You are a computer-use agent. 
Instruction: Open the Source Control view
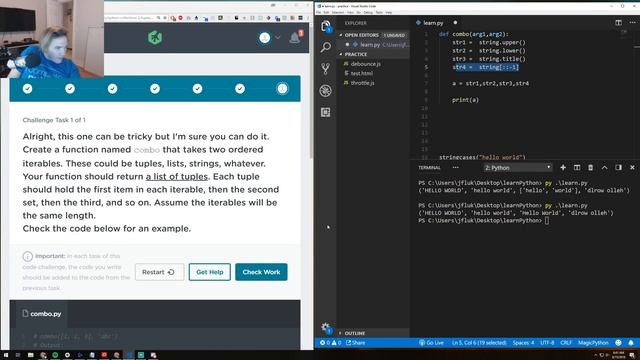coord(325,69)
